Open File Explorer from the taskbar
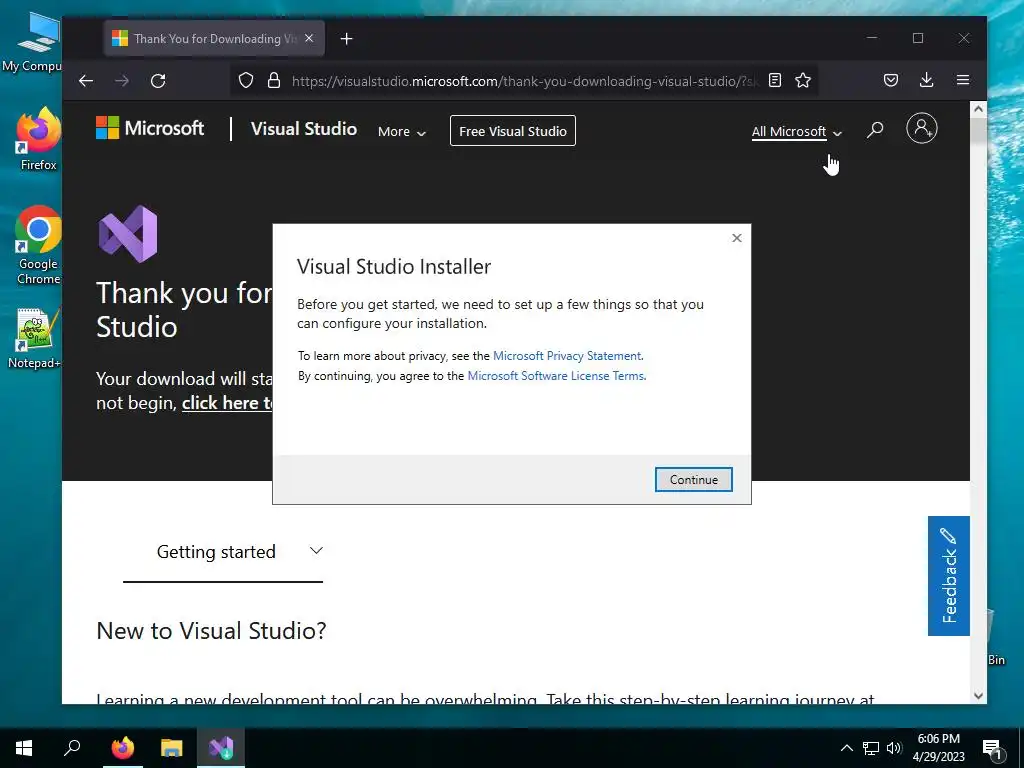Image resolution: width=1024 pixels, height=768 pixels. click(x=172, y=748)
